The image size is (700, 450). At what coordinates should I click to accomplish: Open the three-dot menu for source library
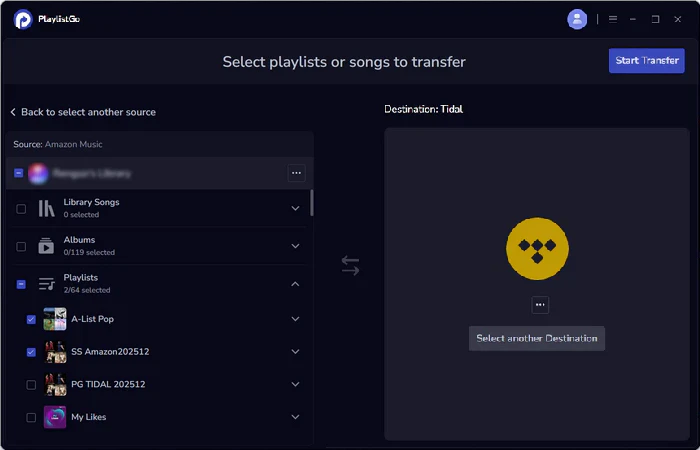(x=296, y=173)
